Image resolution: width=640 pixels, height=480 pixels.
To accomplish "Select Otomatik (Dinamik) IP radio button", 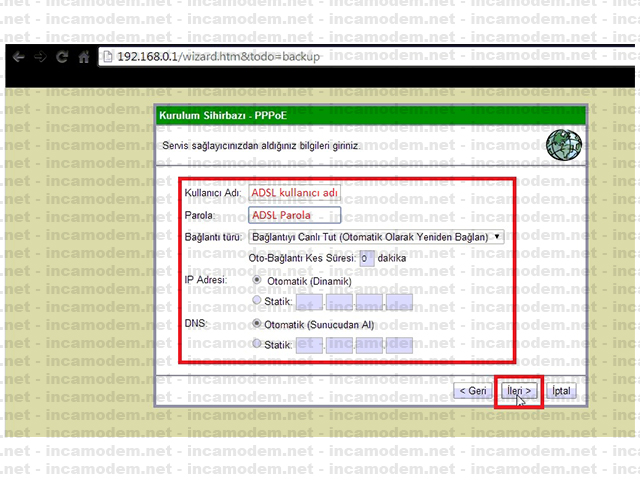I will click(x=257, y=280).
